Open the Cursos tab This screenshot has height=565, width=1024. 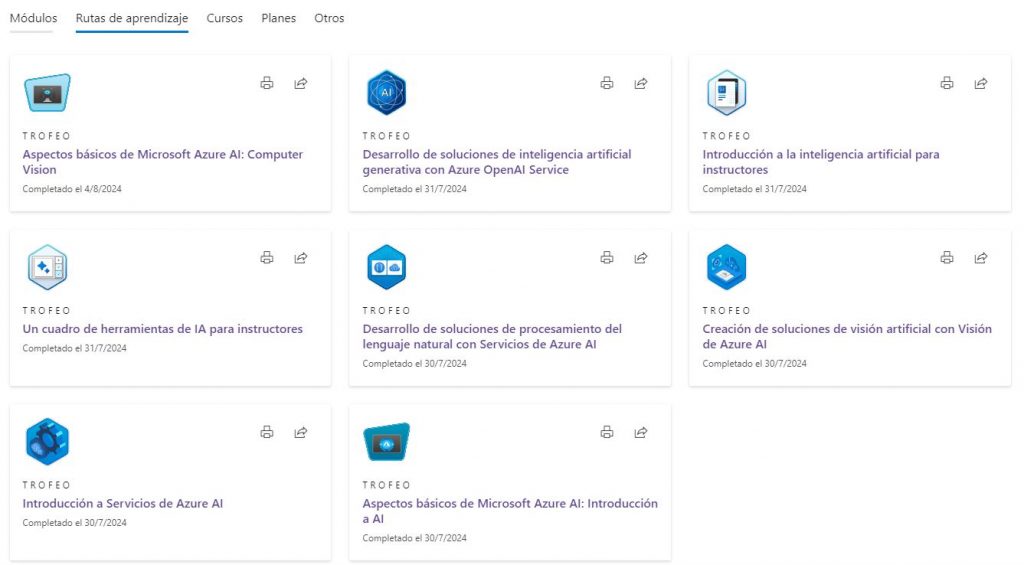(224, 18)
